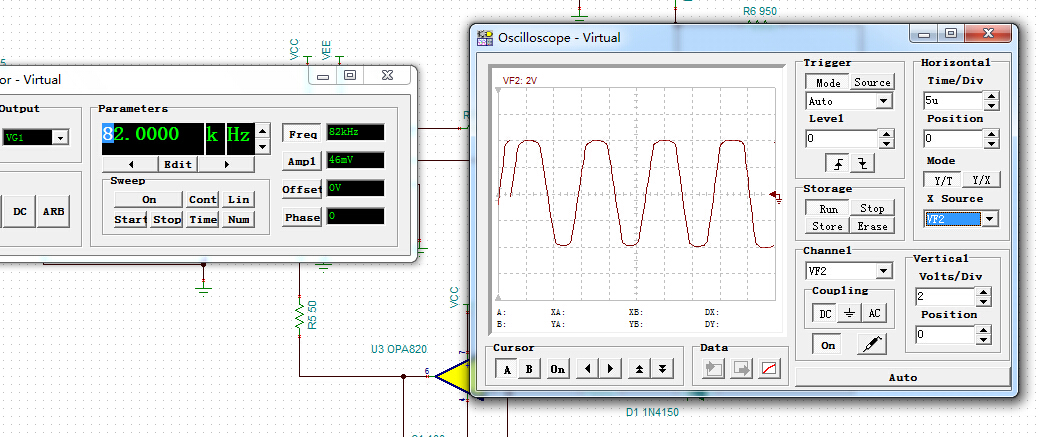Click cursor double down-arrow button
This screenshot has height=437, width=1039.
tap(662, 369)
